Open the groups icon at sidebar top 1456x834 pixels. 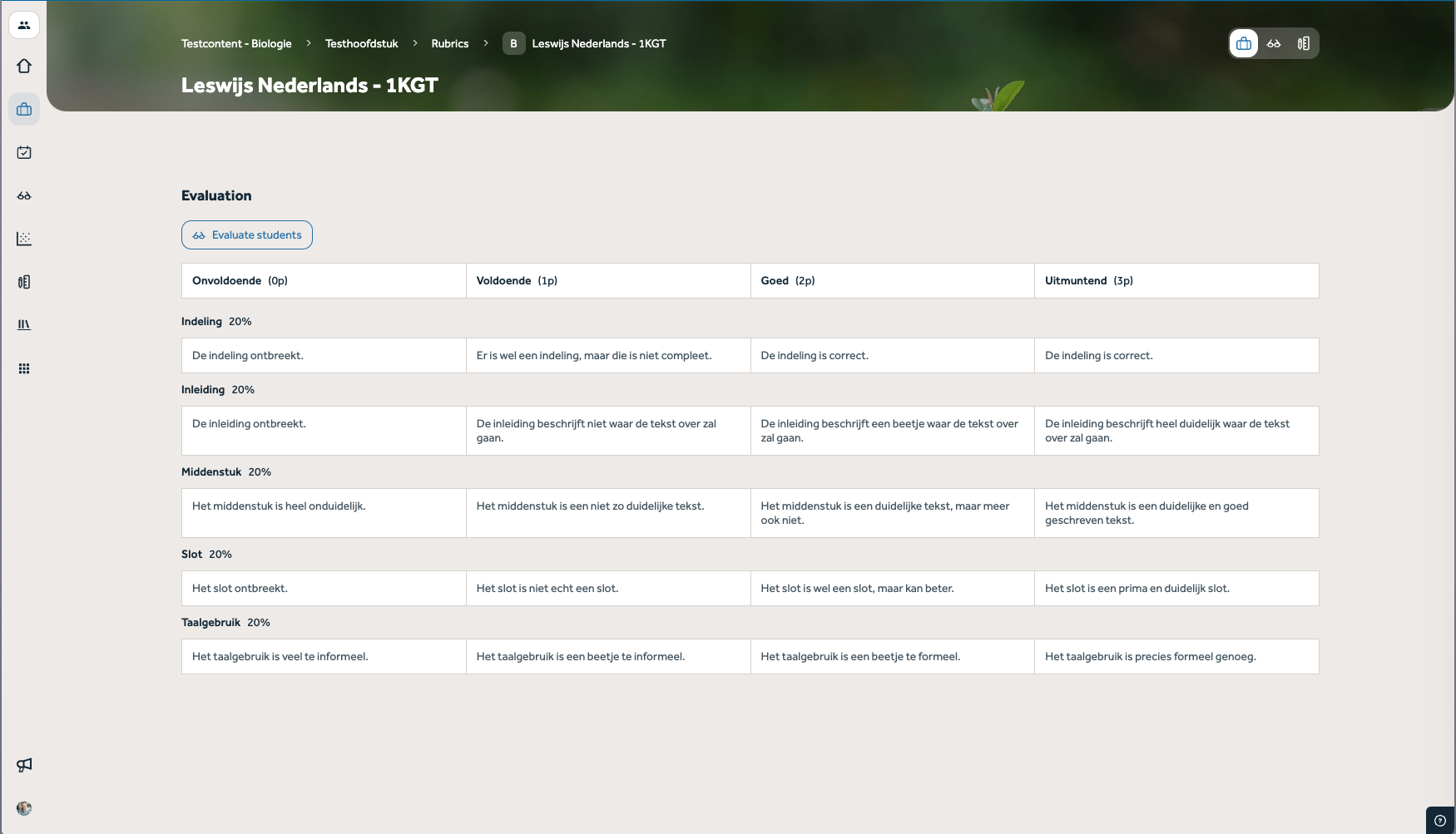click(24, 25)
